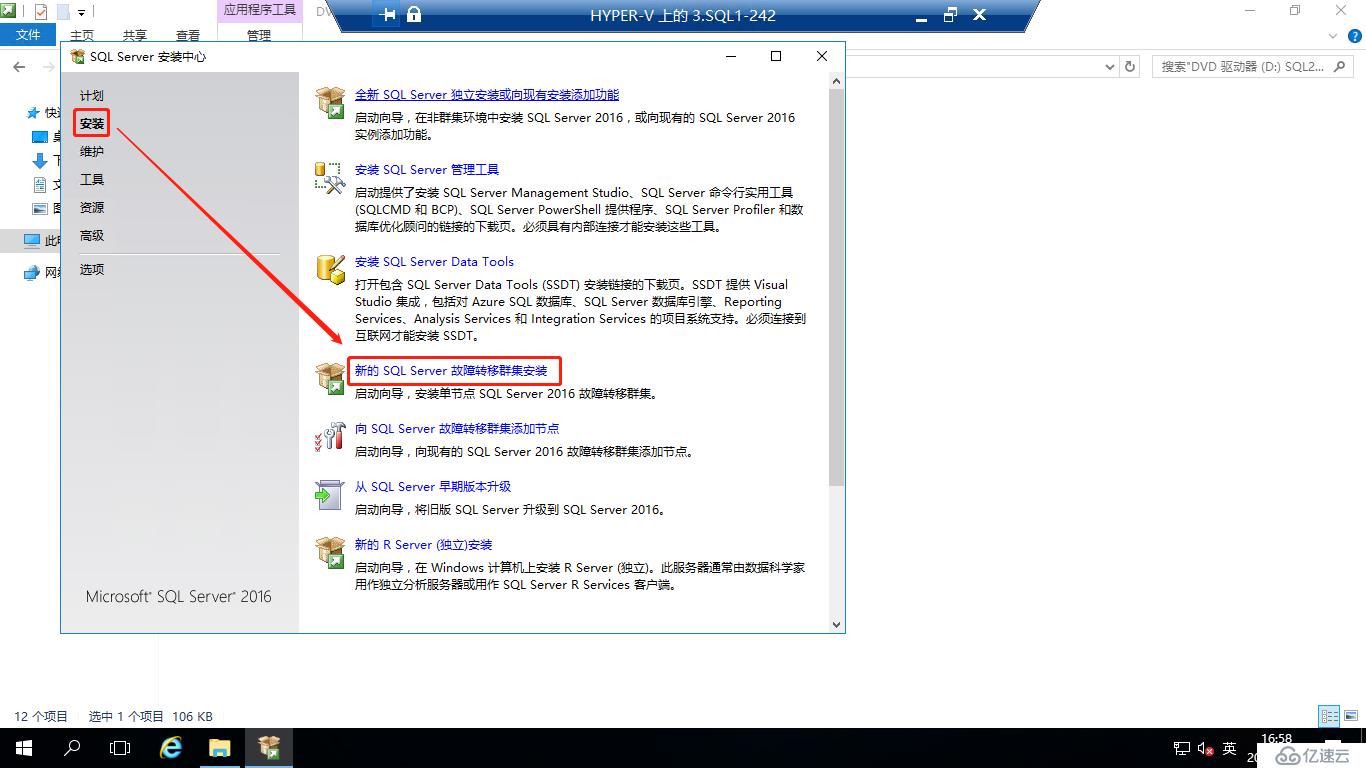The image size is (1366, 768).
Task: Click quick access star in Explorer tree
Action: (33, 114)
